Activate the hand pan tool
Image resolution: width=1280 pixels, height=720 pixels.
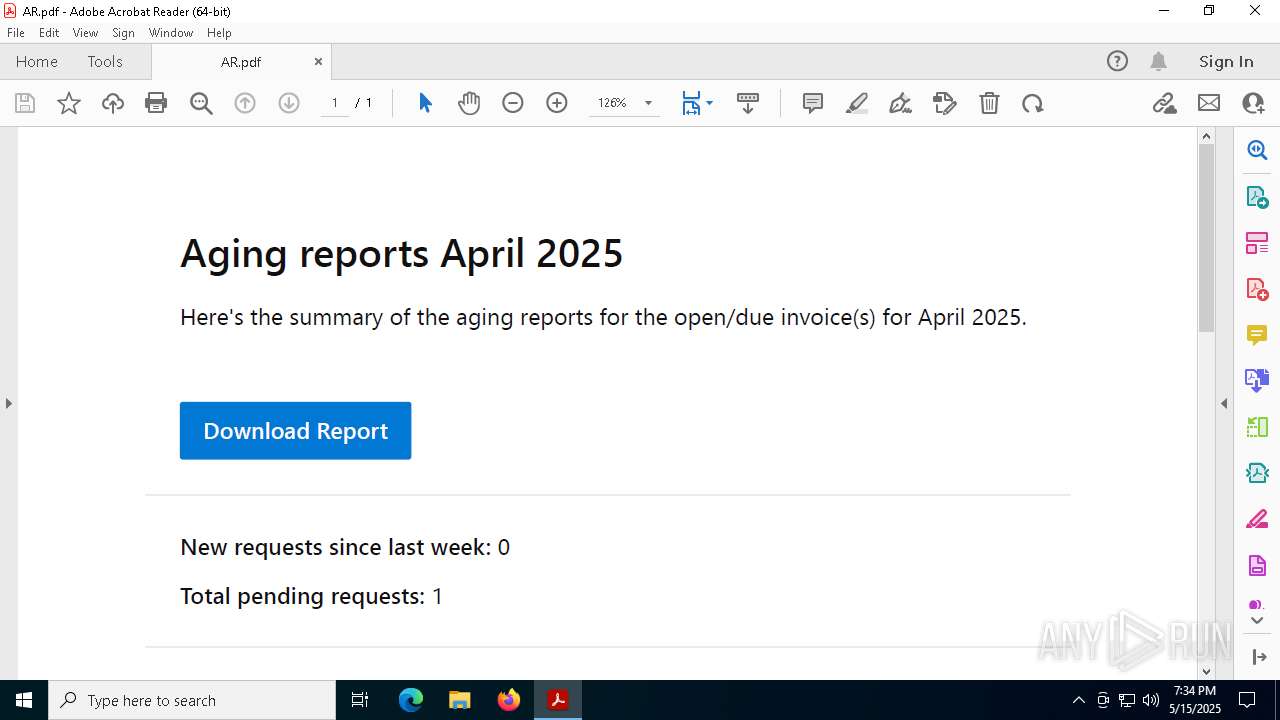[469, 103]
